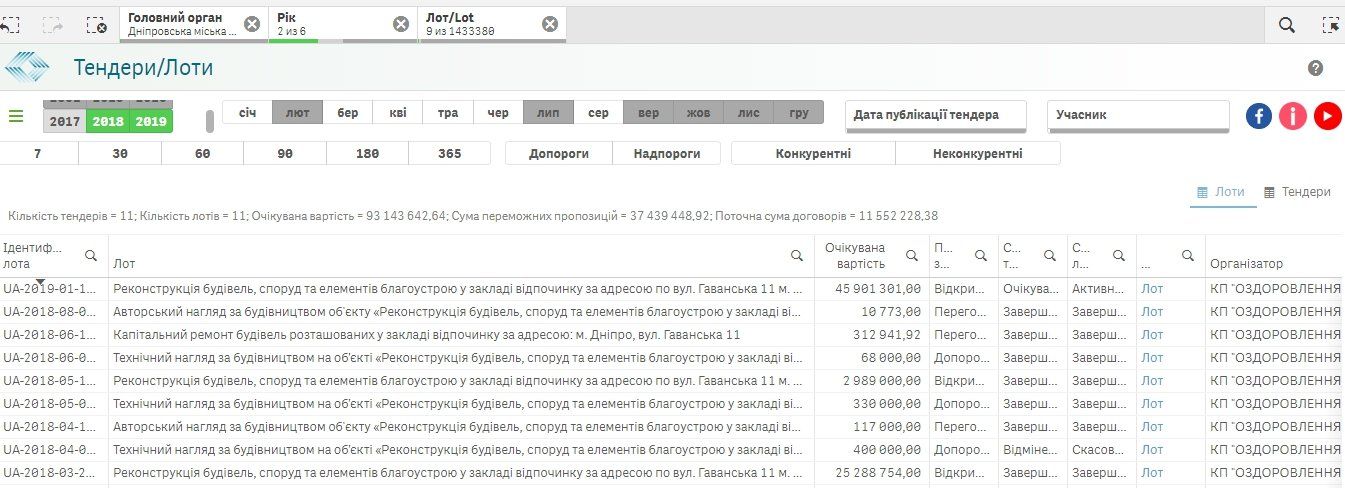Expand the Учасник filter list
Screen dimensions: 1345x488
click(x=1138, y=115)
